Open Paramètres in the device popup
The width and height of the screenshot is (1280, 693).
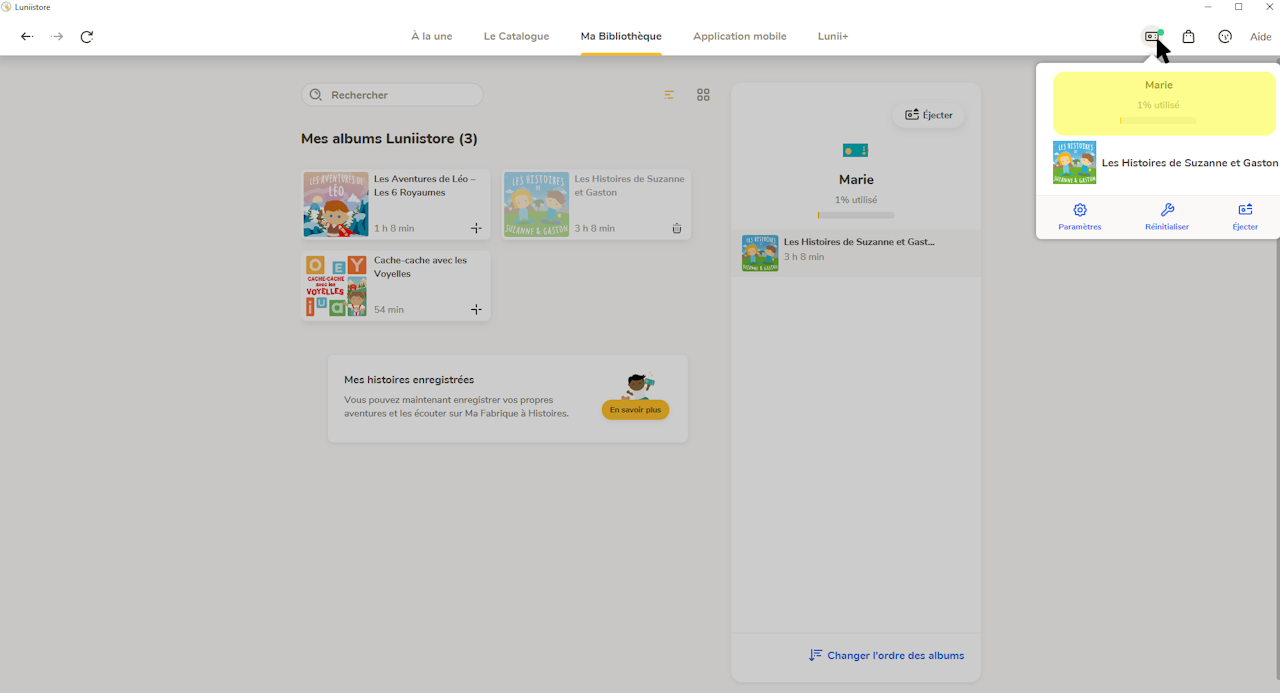[x=1080, y=217]
